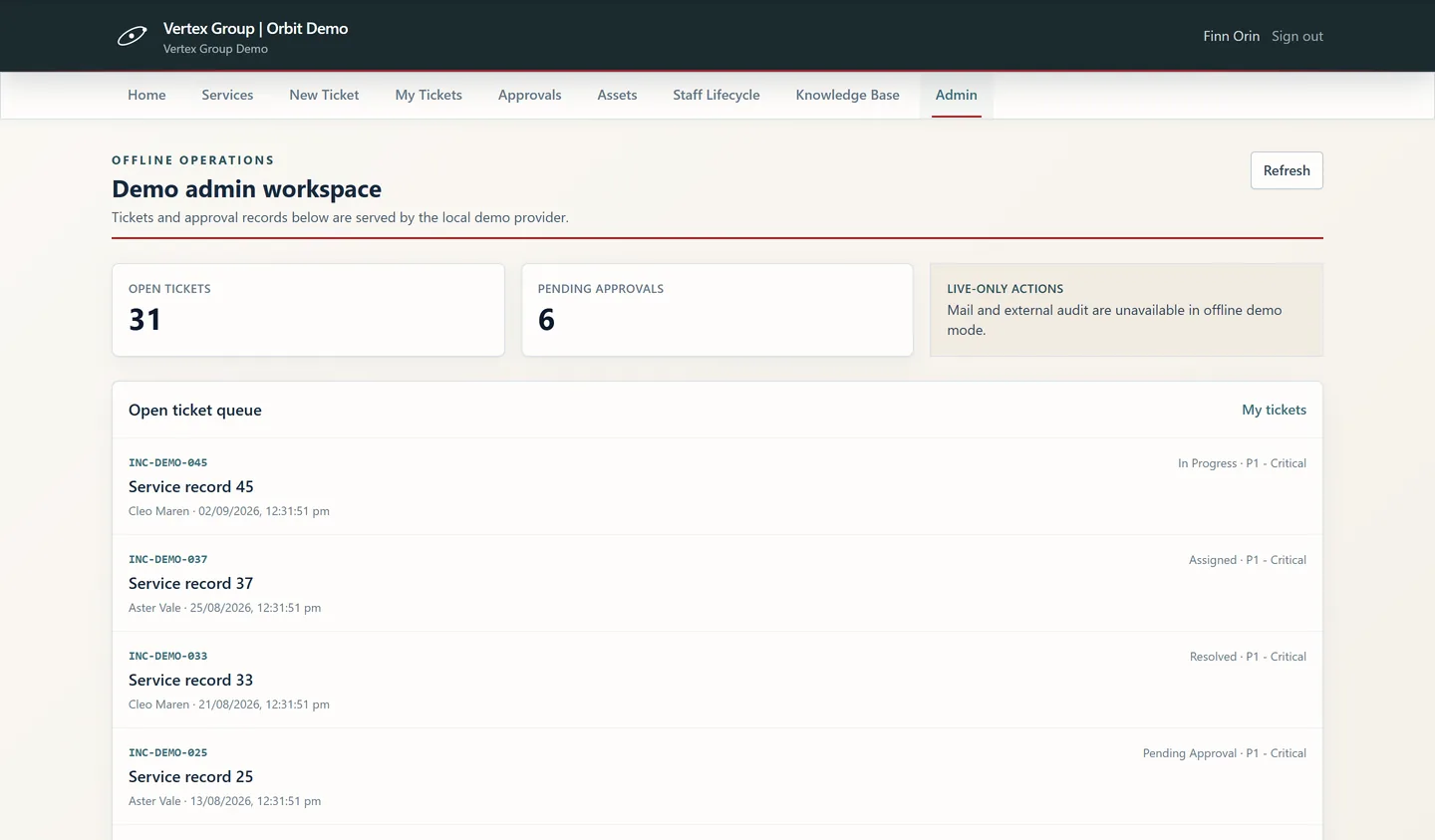Viewport: 1435px width, 840px height.
Task: Click Aster Vale · 25/08/2026 timestamp line
Action: click(224, 608)
